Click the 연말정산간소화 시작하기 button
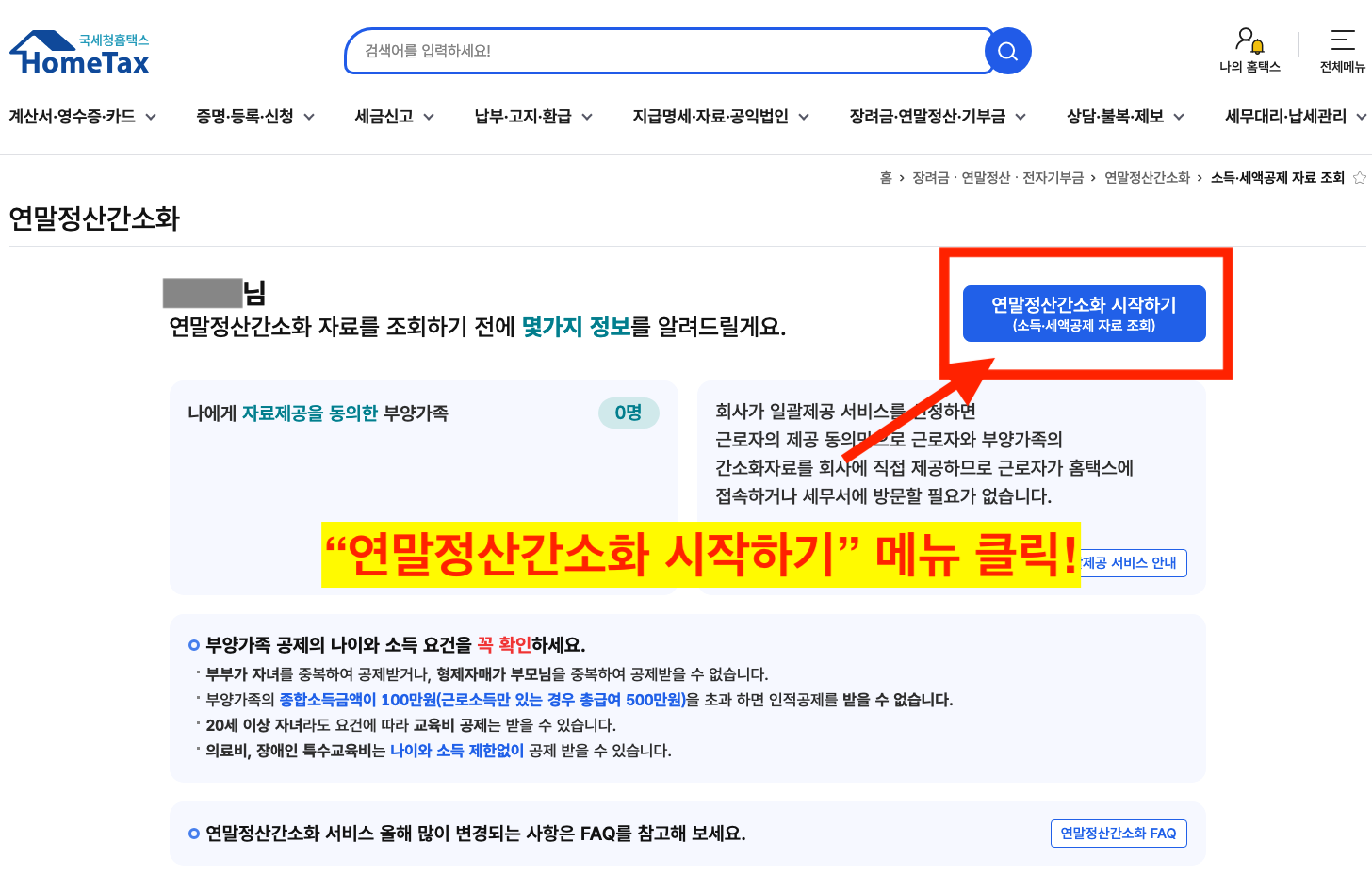The height and width of the screenshot is (874, 1372). tap(1084, 313)
